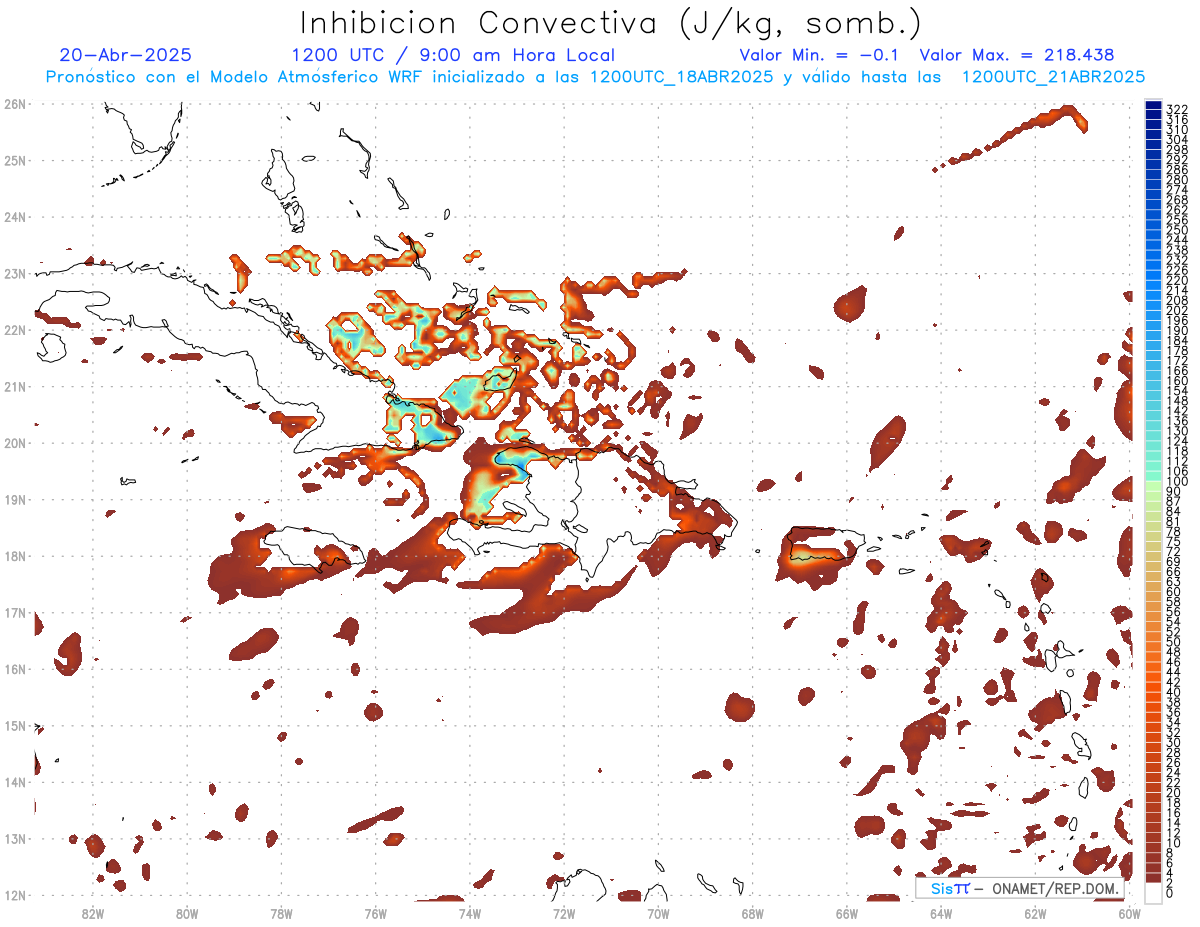The width and height of the screenshot is (1200, 927).
Task: Click the "0" value at the scale's bottom
Action: click(x=1170, y=892)
